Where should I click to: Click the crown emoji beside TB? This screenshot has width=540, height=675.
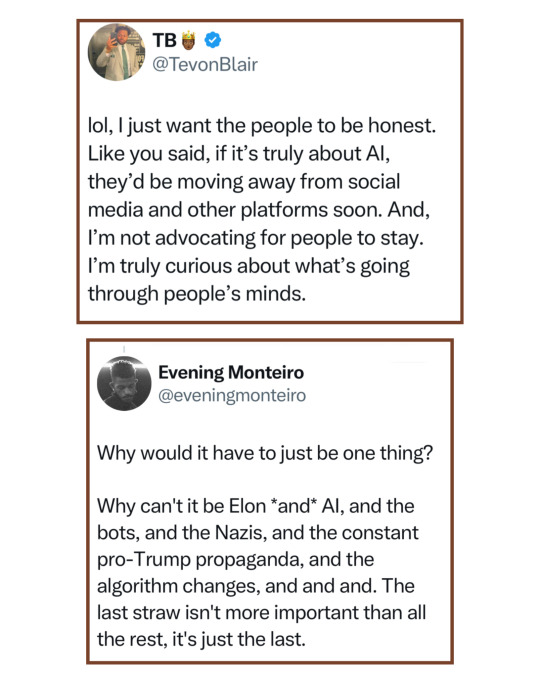pyautogui.click(x=189, y=40)
